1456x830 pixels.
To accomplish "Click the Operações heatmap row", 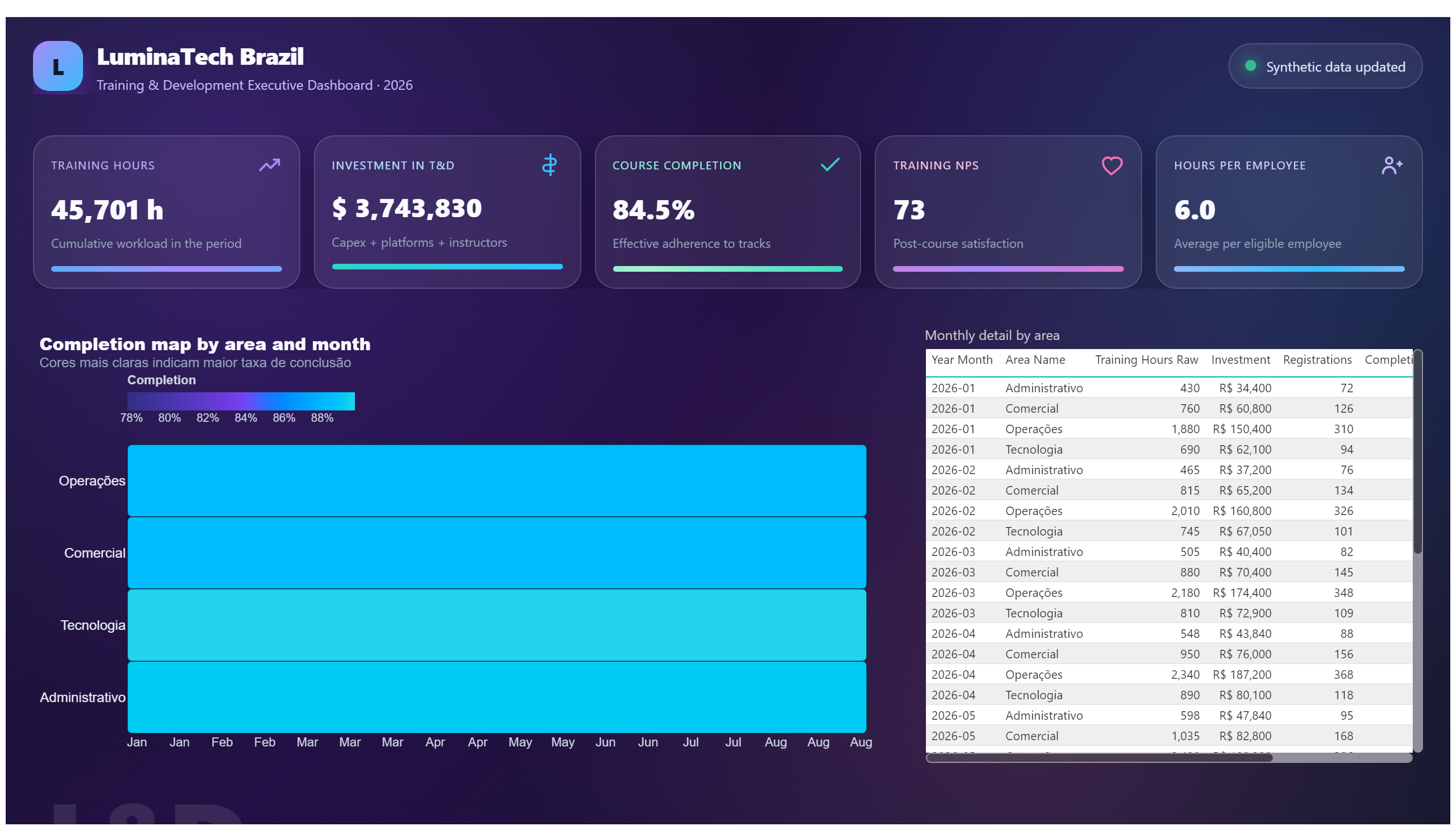I will click(497, 480).
